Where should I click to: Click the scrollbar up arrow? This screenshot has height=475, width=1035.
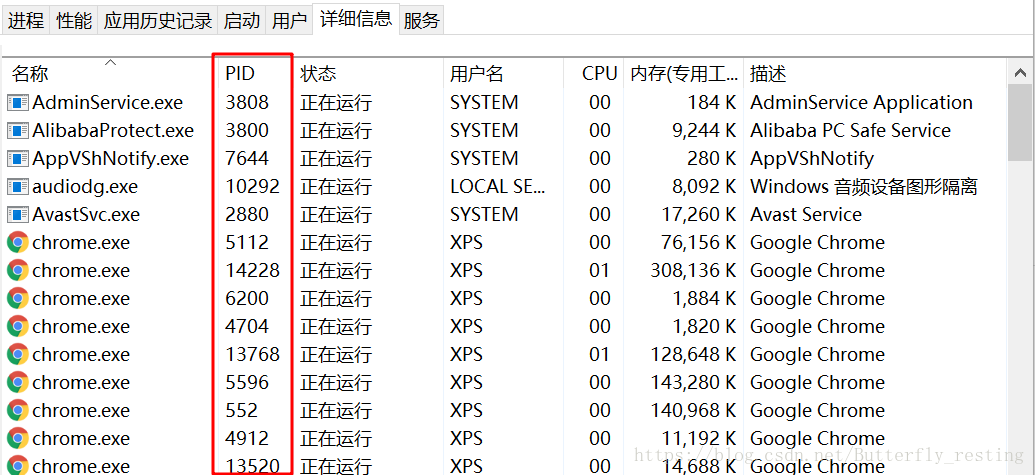(x=1020, y=73)
